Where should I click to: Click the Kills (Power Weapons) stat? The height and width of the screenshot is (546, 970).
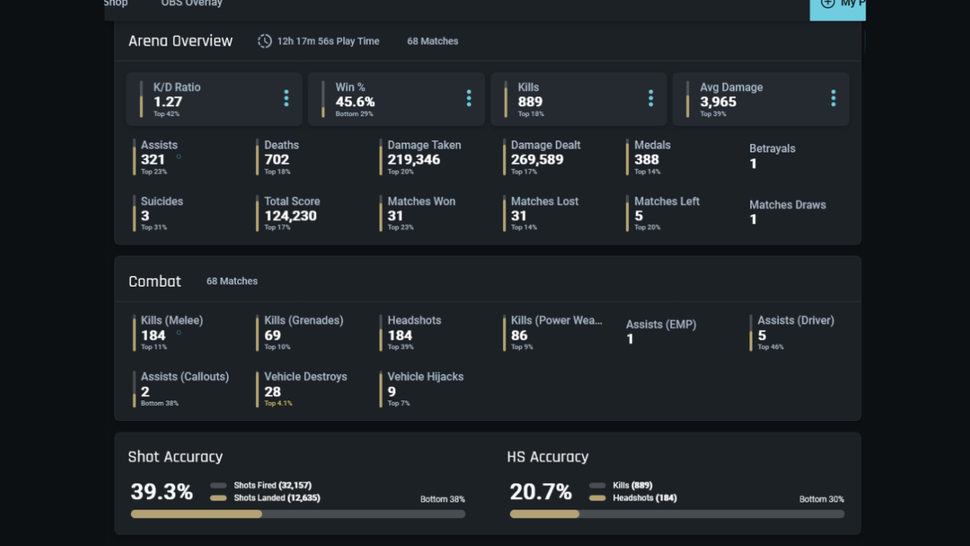click(x=552, y=333)
